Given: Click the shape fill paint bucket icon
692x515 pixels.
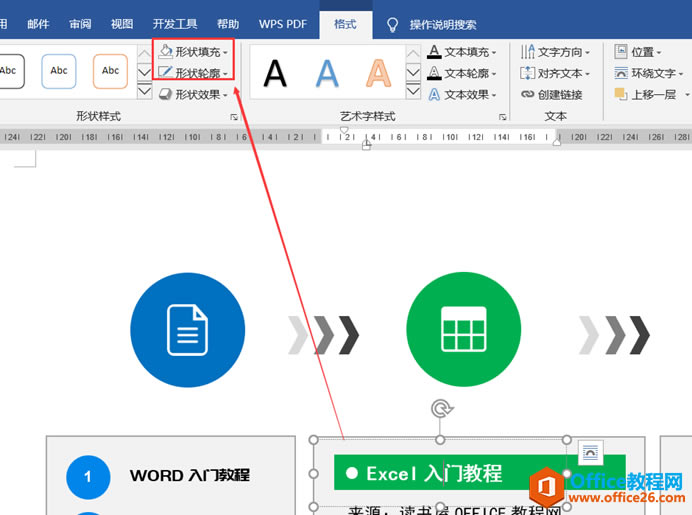Looking at the screenshot, I should (165, 52).
